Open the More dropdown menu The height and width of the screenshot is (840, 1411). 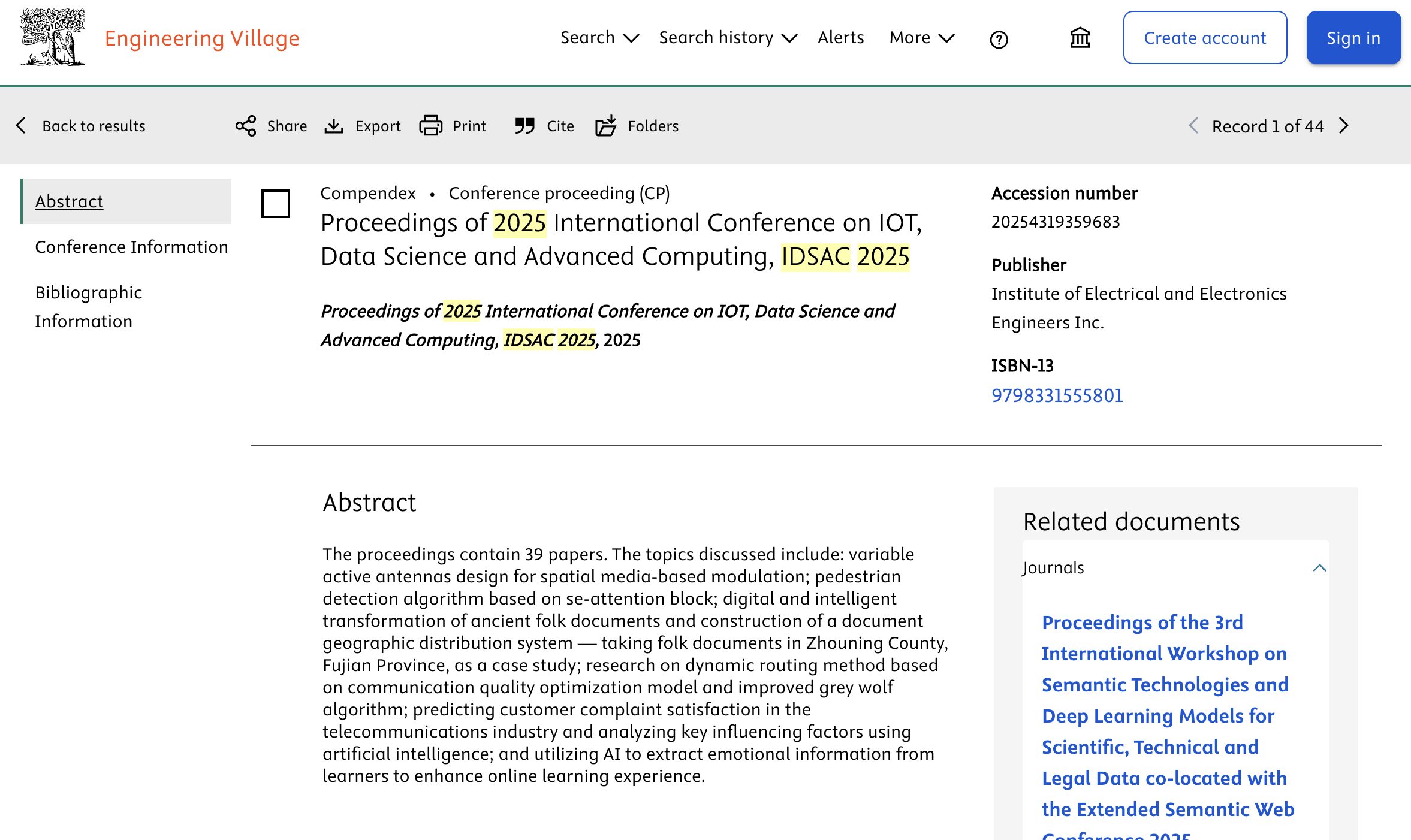921,38
